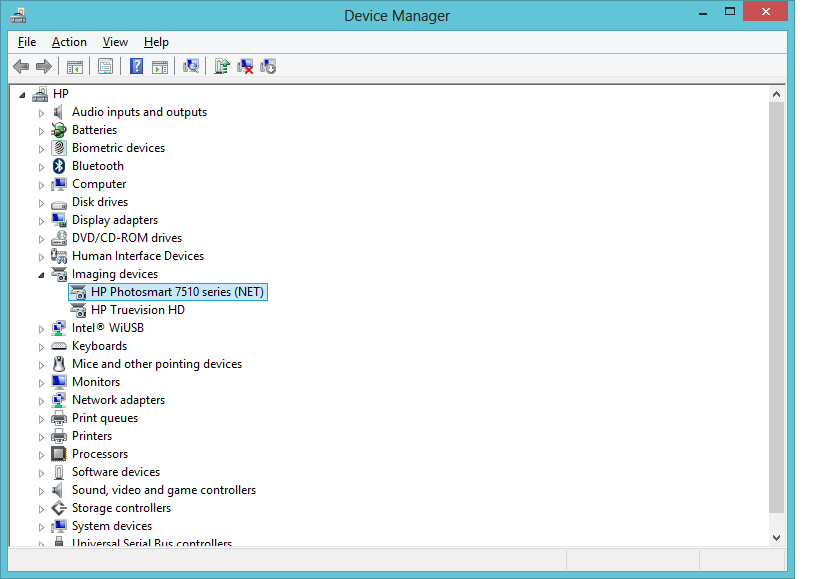819x579 pixels.
Task: Open the Help menu
Action: (x=156, y=42)
